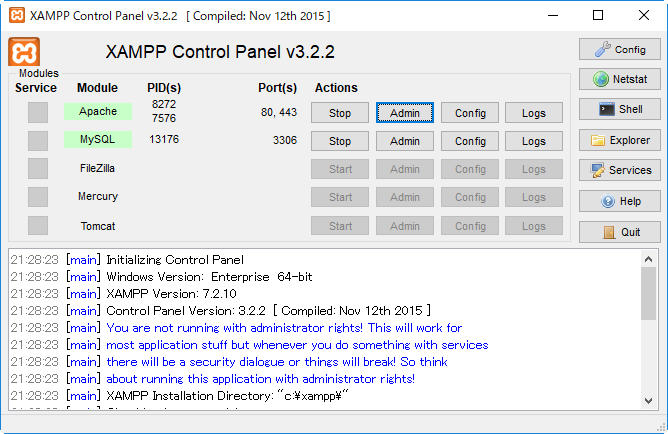Click Apache PID 8272
Viewport: 668px width, 434px height.
(x=164, y=104)
